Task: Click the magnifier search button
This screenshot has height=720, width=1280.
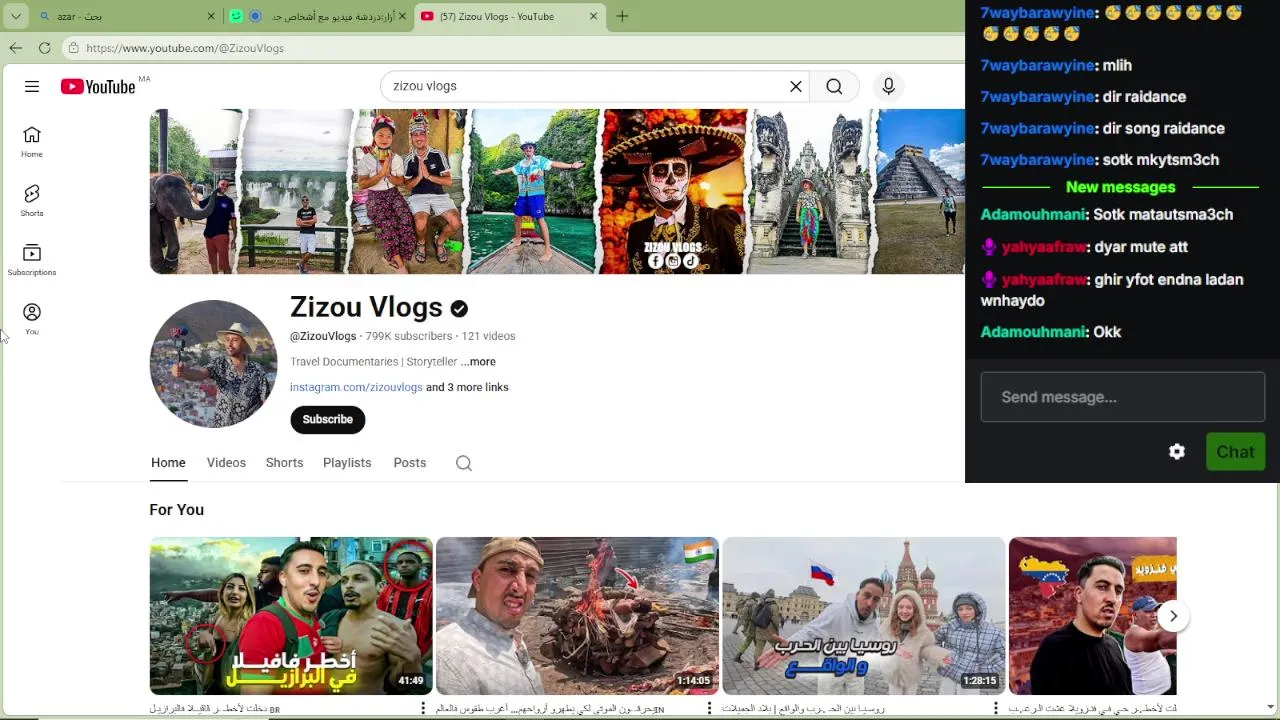Action: [x=834, y=87]
